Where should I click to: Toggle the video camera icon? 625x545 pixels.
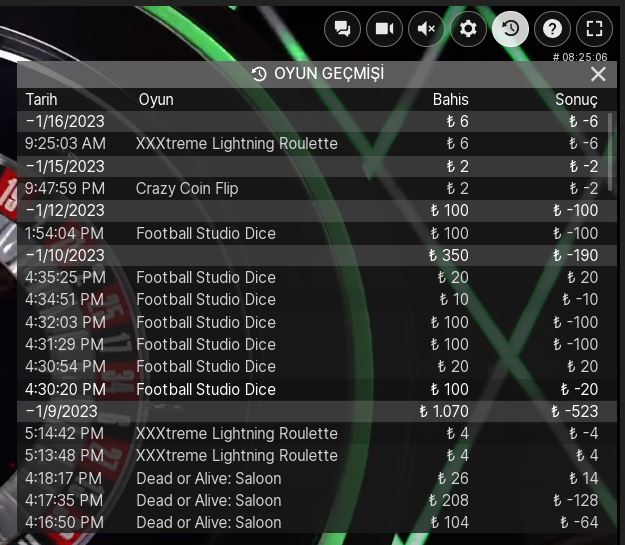(x=384, y=29)
